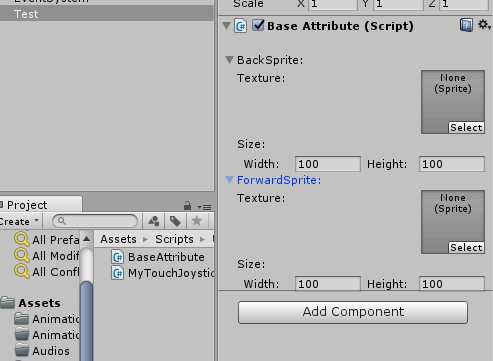This screenshot has width=493, height=361.
Task: Edit the BackSprite Height field
Action: pos(452,164)
